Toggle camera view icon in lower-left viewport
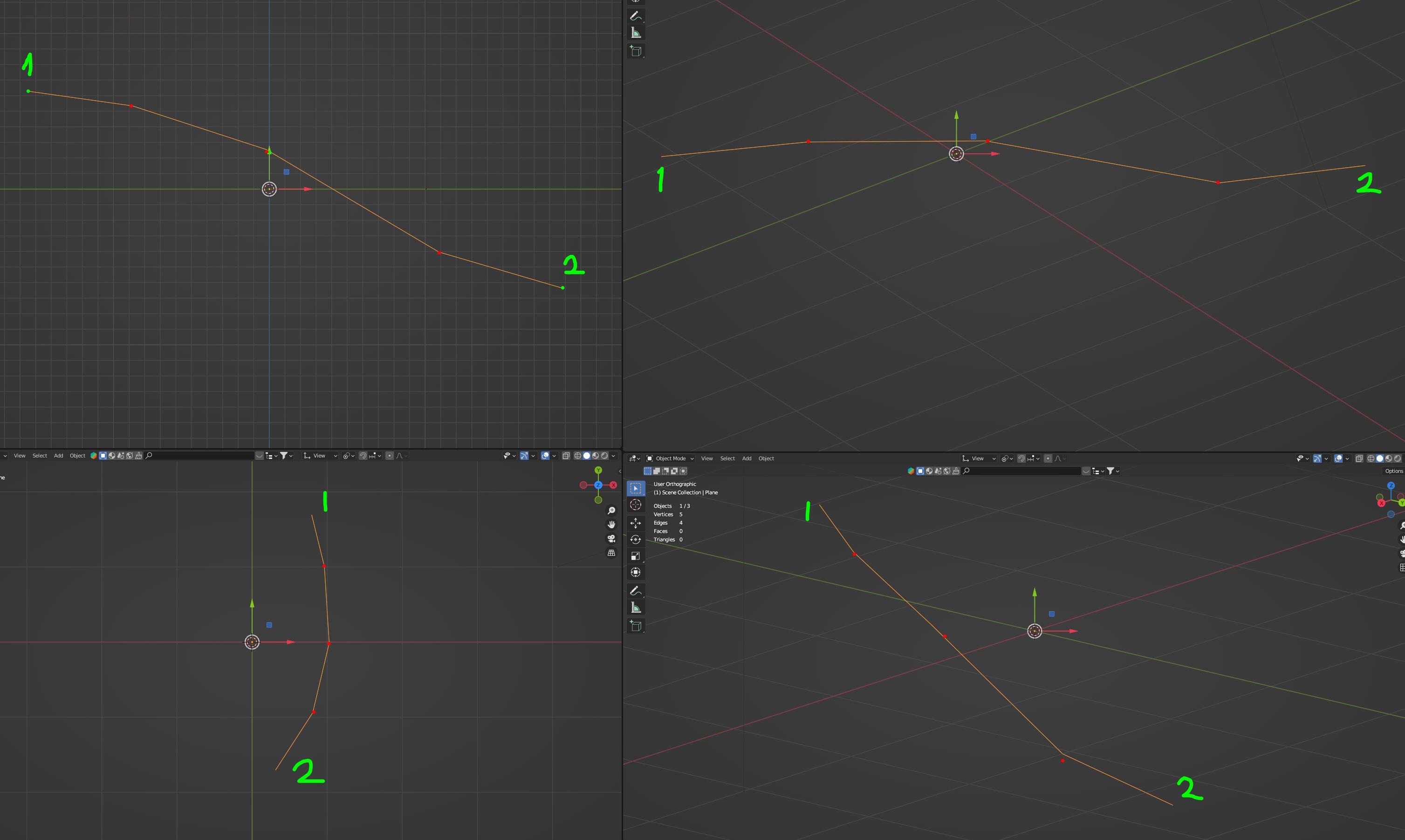The height and width of the screenshot is (840, 1405). pyautogui.click(x=611, y=539)
